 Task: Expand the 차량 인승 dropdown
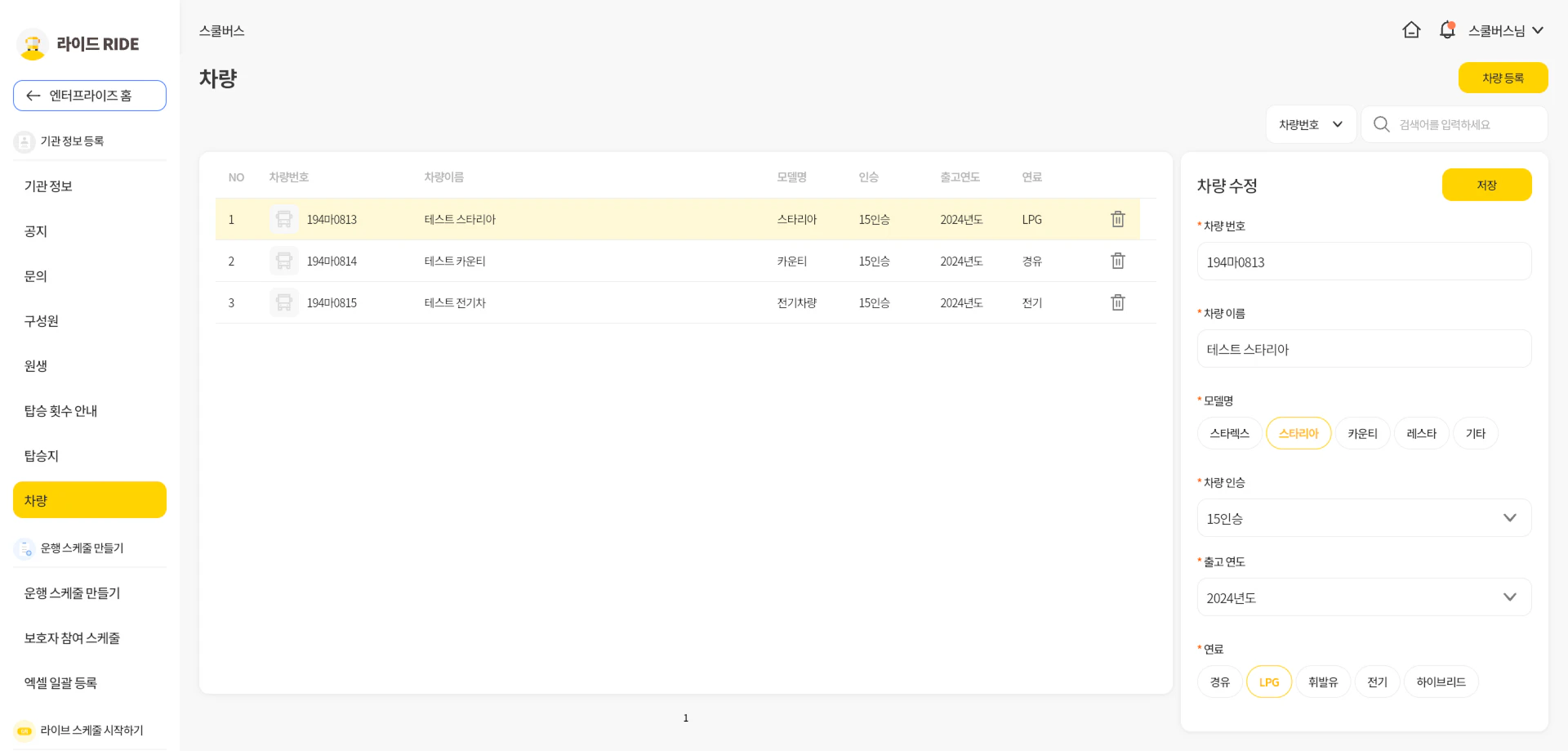coord(1363,518)
